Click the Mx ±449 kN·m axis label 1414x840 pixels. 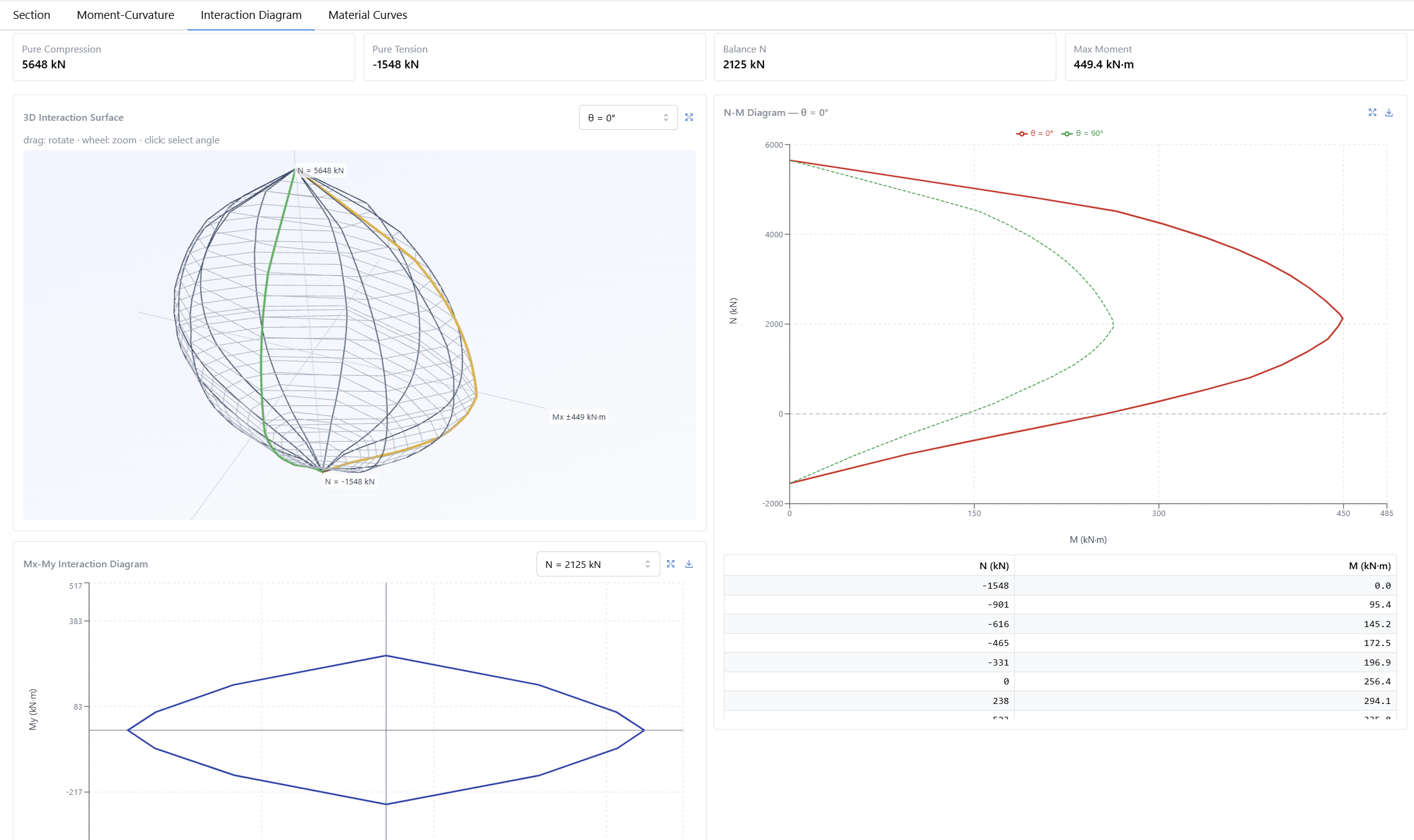pyautogui.click(x=579, y=417)
